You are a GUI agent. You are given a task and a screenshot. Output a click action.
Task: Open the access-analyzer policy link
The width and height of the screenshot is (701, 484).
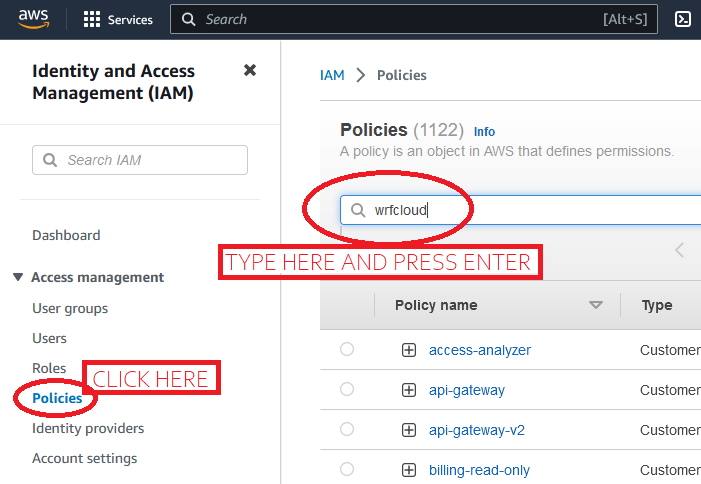point(480,350)
